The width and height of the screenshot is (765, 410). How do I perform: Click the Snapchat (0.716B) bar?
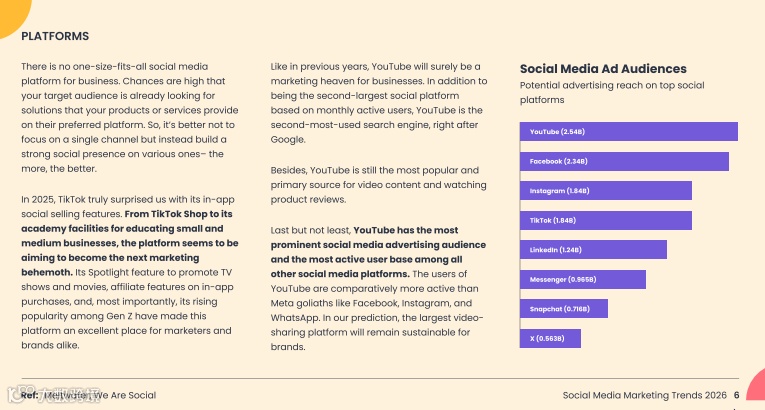[x=564, y=309]
